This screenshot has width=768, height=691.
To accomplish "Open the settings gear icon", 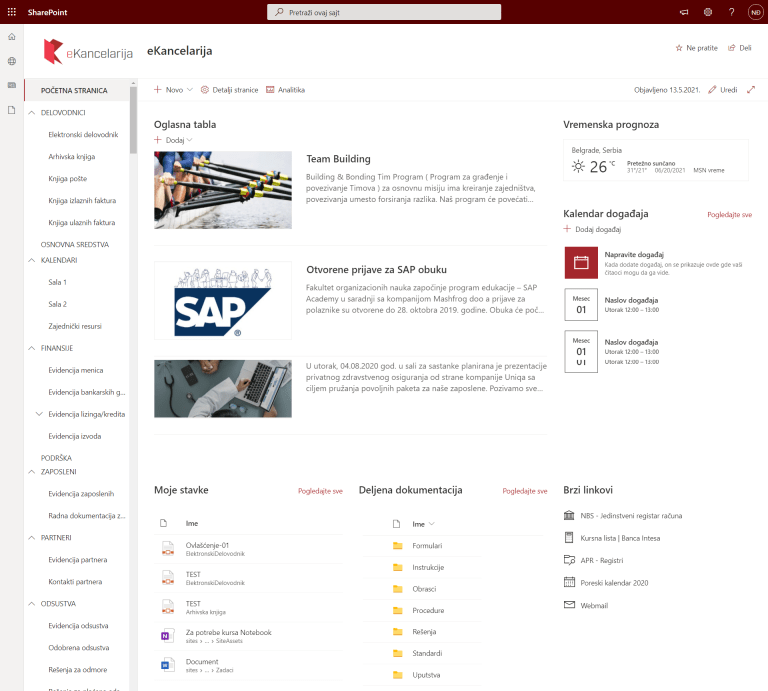I will point(708,11).
